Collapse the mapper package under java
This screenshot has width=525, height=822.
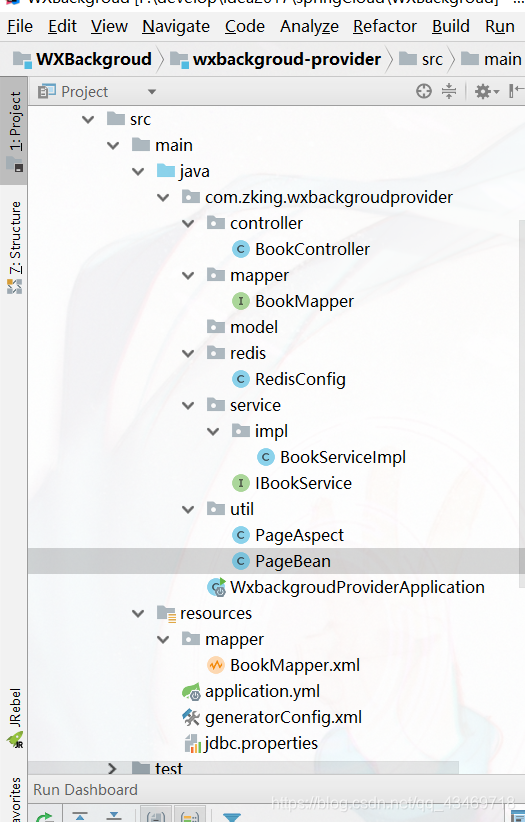point(188,275)
